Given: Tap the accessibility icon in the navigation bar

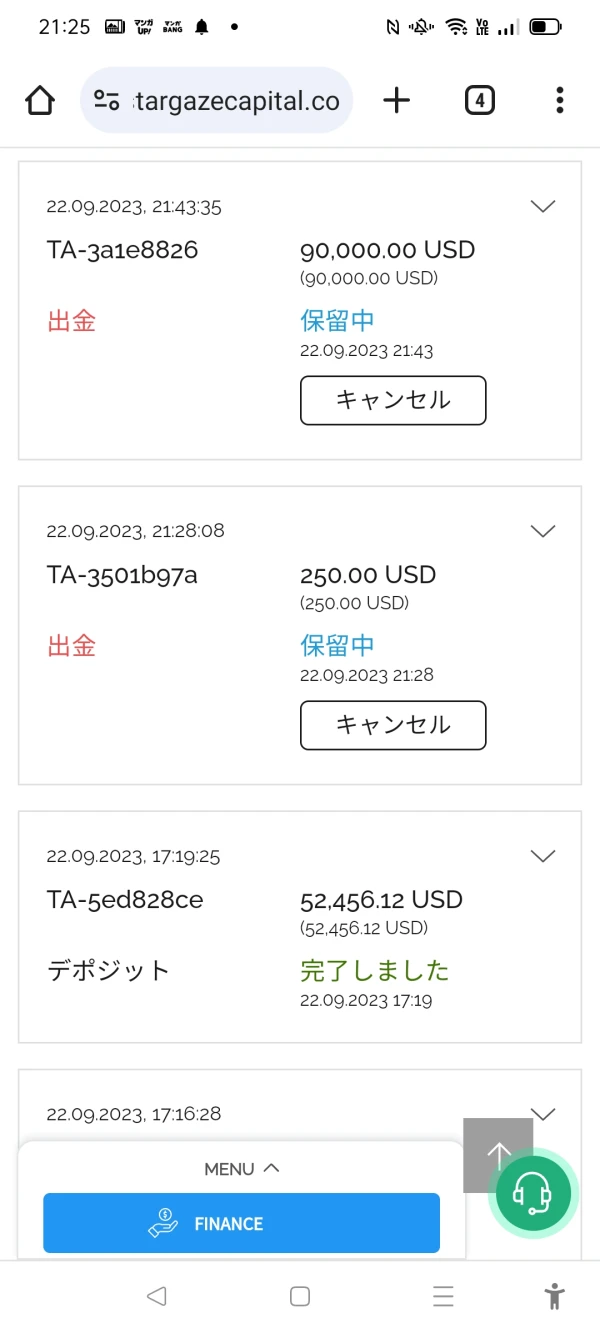Looking at the screenshot, I should [554, 1295].
